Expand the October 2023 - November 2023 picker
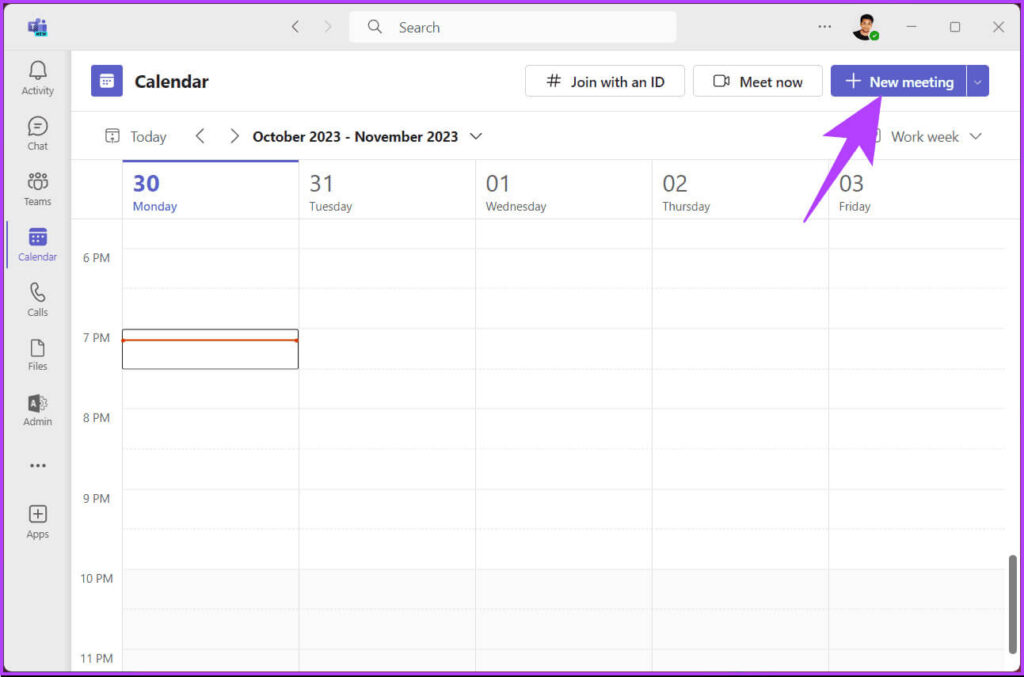 [x=368, y=136]
